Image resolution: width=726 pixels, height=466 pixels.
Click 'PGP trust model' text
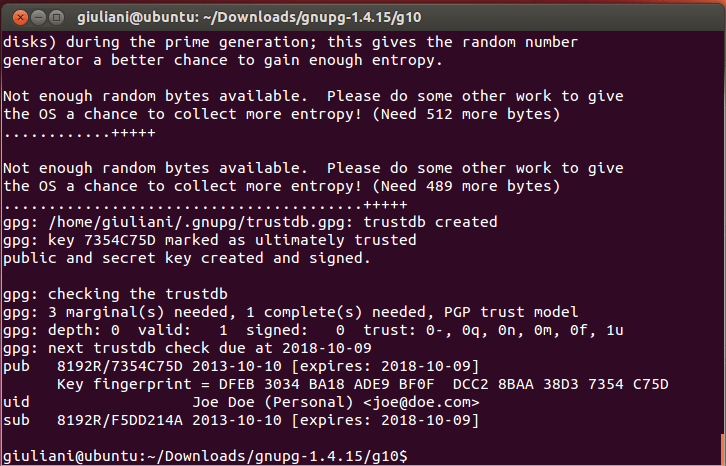(511, 312)
